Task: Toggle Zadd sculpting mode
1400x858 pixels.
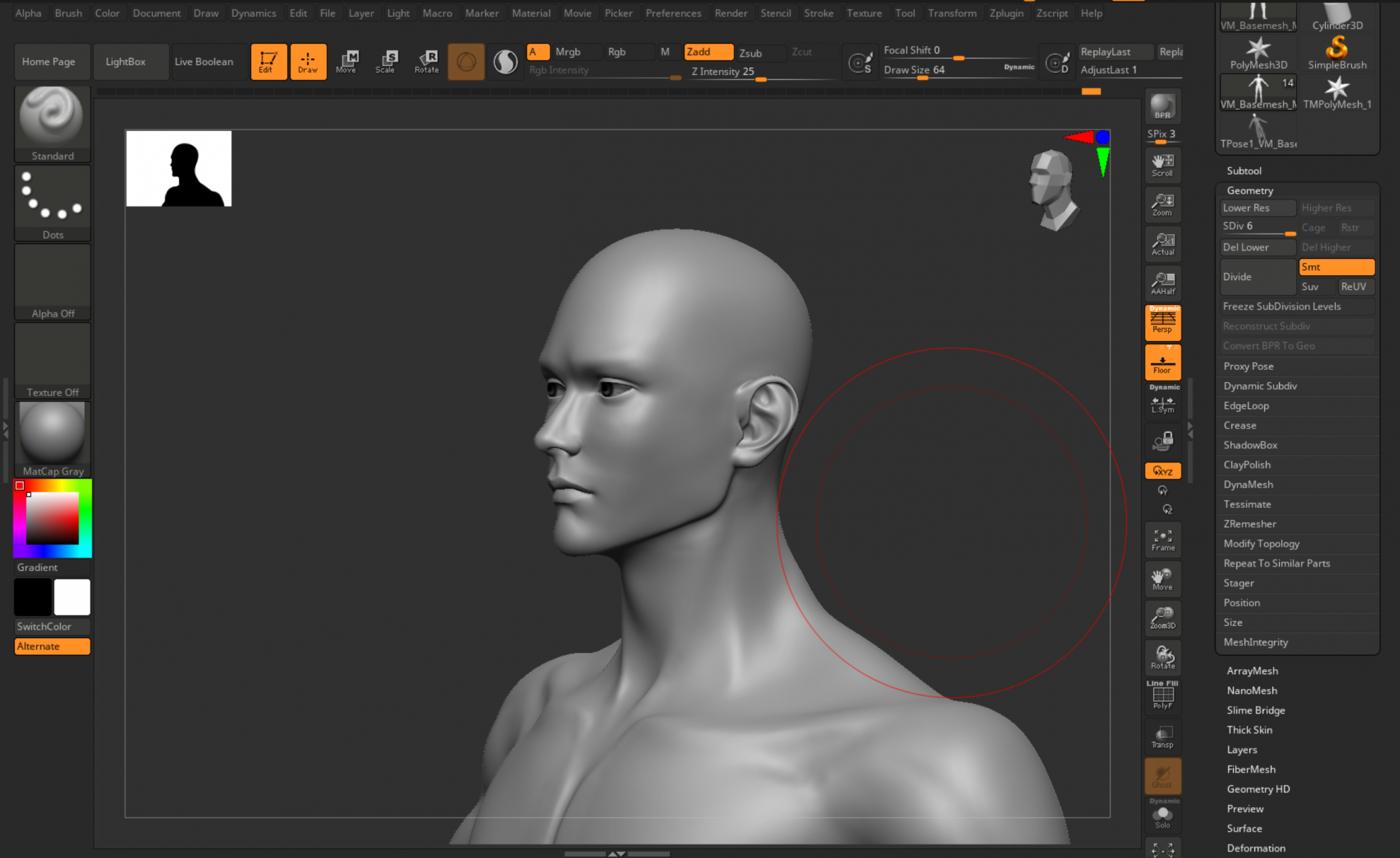Action: click(707, 52)
